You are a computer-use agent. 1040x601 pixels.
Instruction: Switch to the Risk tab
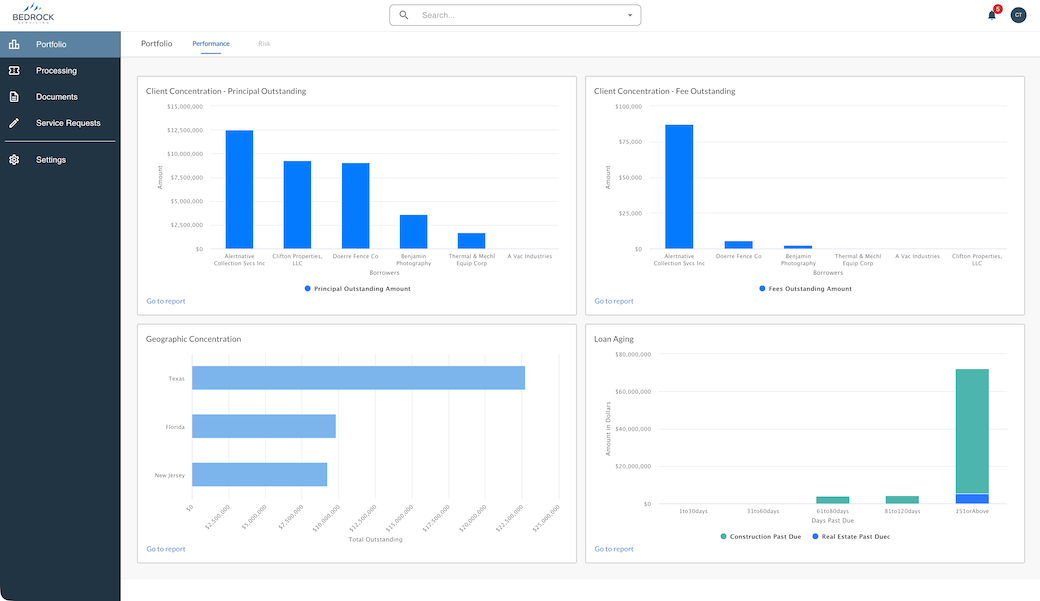tap(264, 44)
